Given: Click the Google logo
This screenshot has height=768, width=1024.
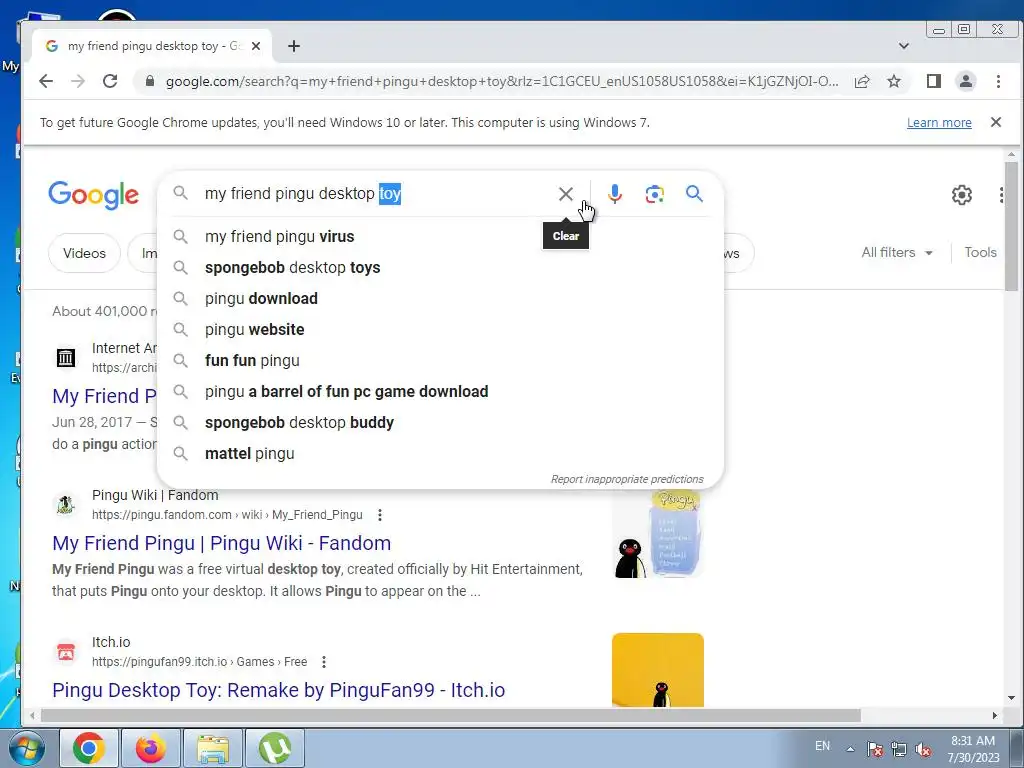Looking at the screenshot, I should [x=93, y=195].
